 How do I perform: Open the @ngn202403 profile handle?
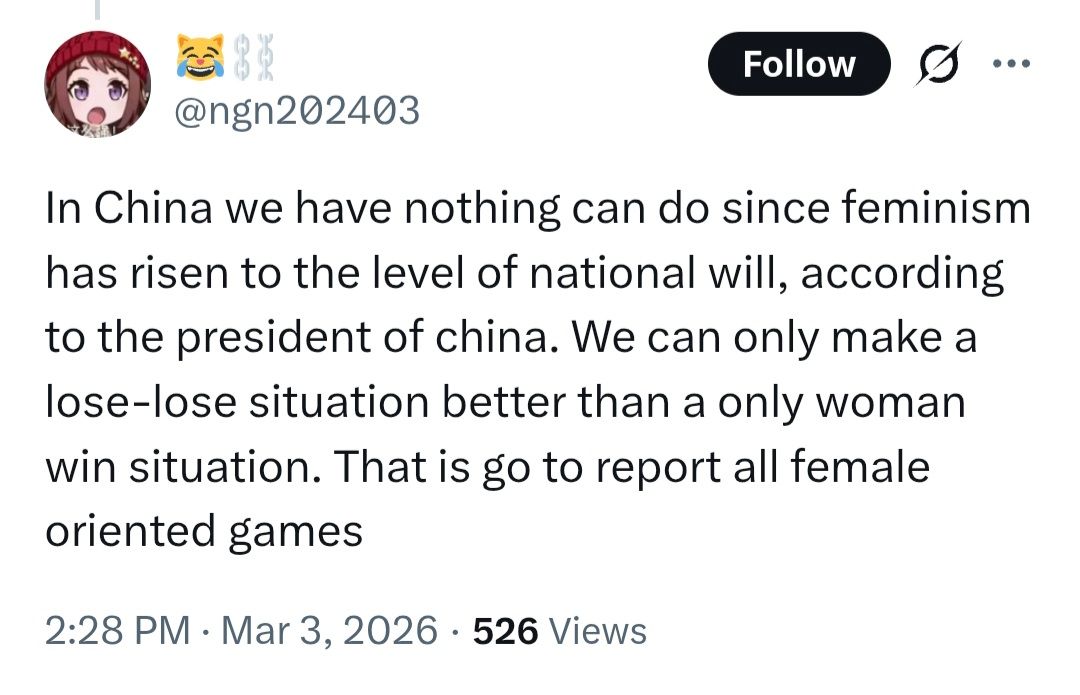[x=297, y=110]
